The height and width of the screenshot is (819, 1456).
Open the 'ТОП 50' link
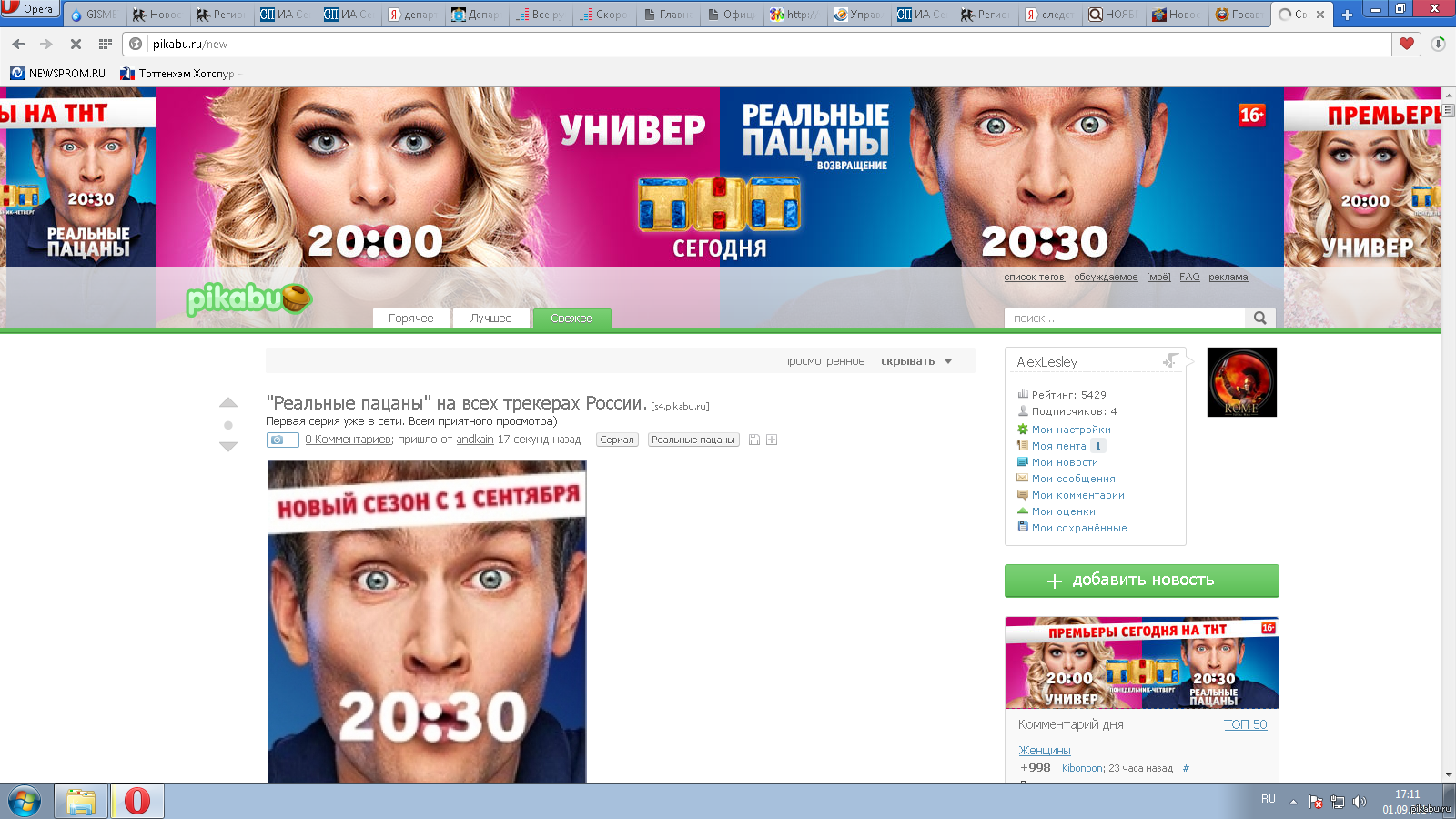1246,724
